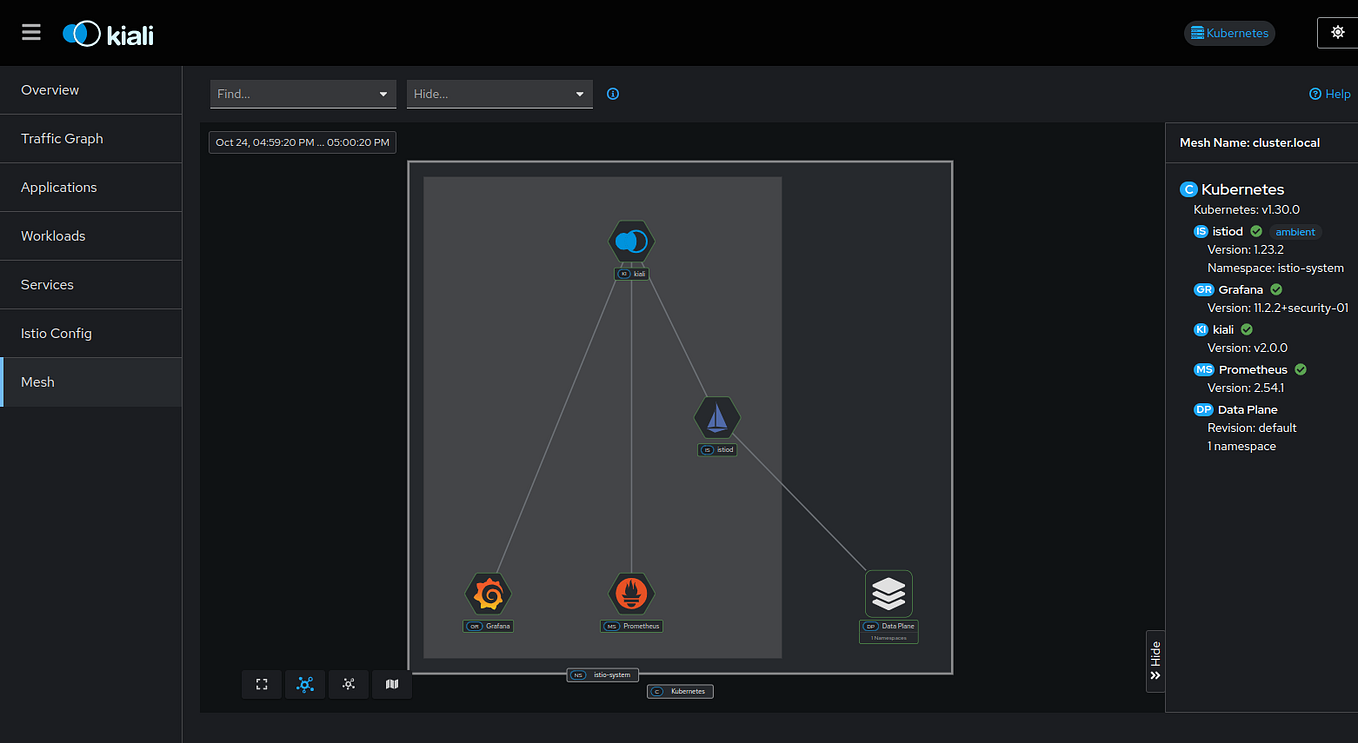Open the settings gear in the top bar
Image resolution: width=1358 pixels, height=743 pixels.
coord(1337,32)
